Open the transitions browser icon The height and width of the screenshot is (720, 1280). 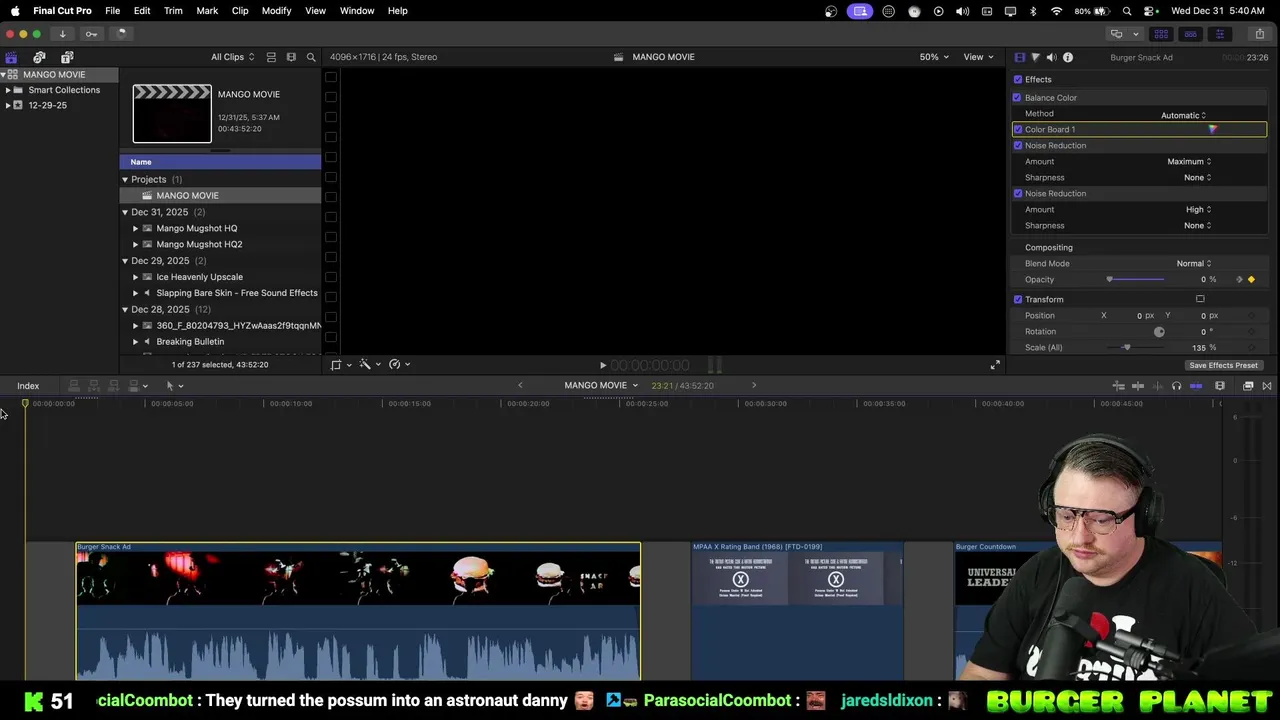[x=1267, y=386]
